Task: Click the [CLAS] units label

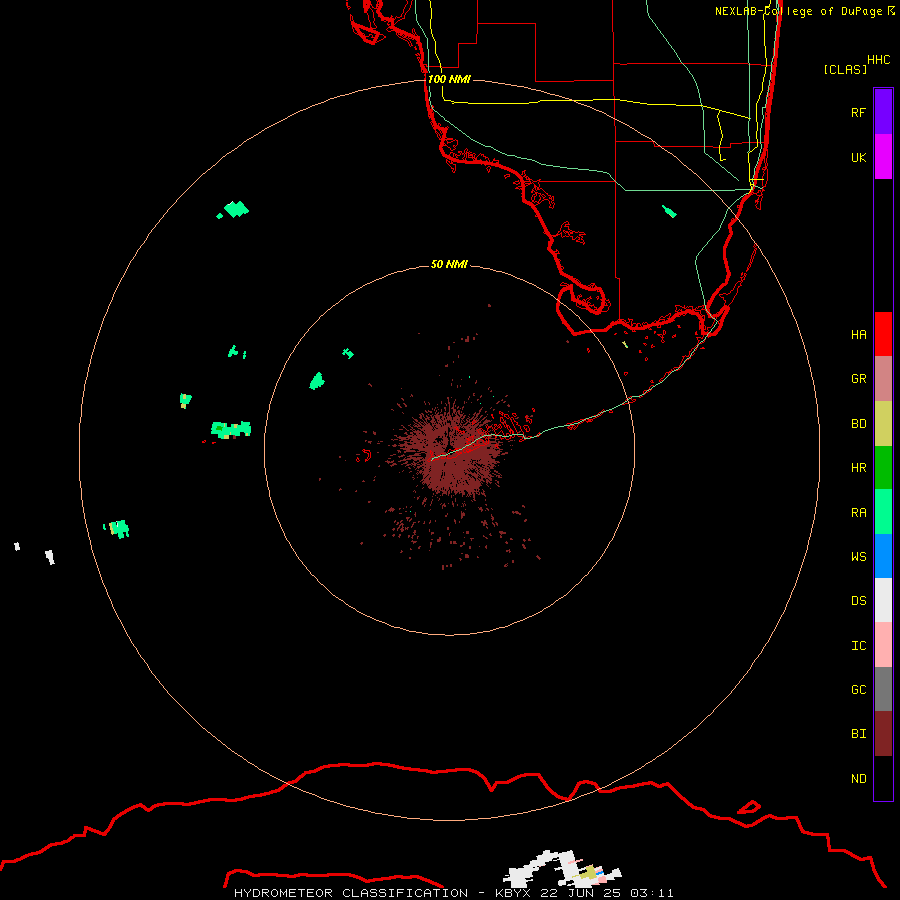Action: click(845, 69)
